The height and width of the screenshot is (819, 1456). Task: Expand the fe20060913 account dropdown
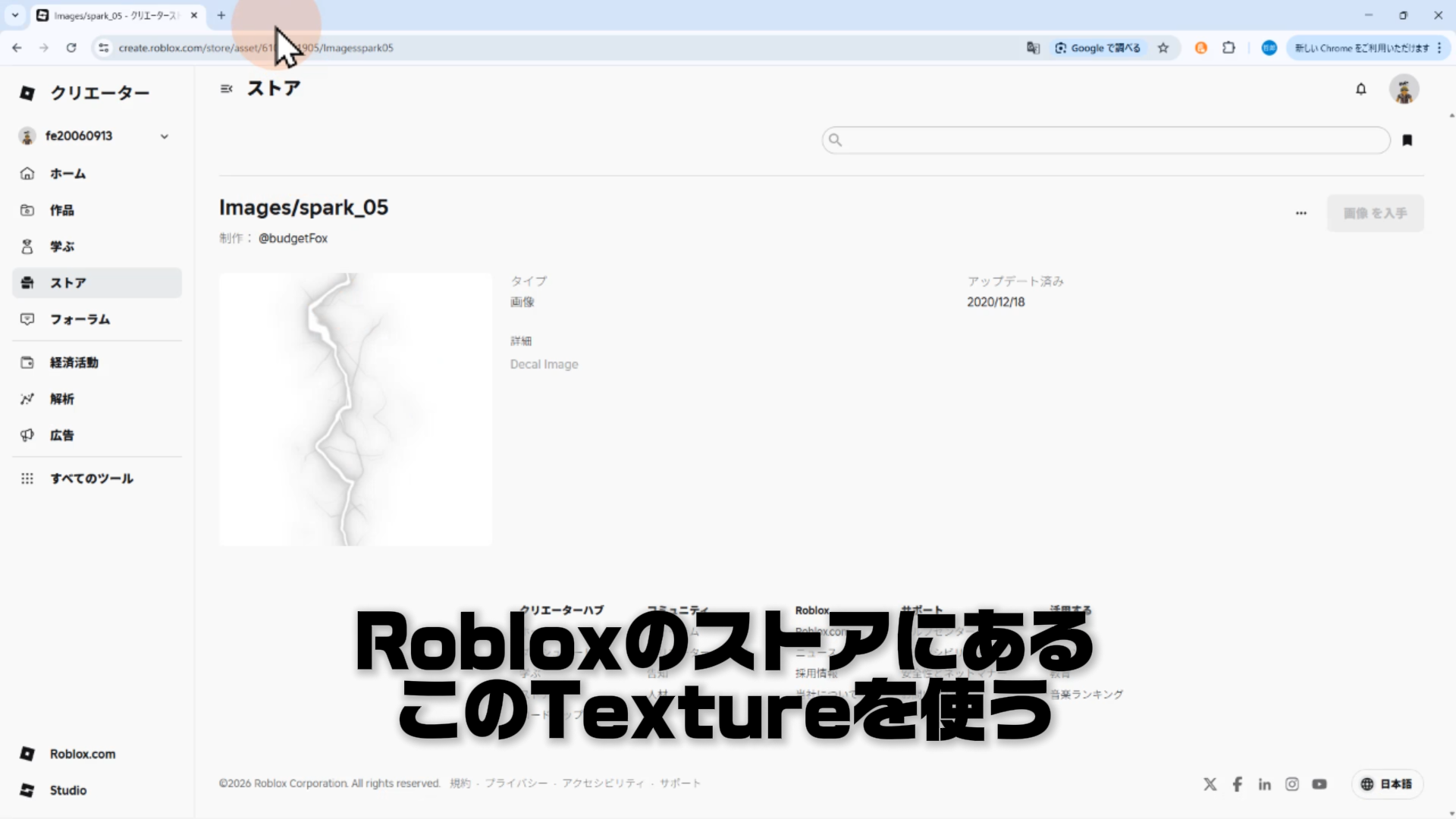coord(164,136)
